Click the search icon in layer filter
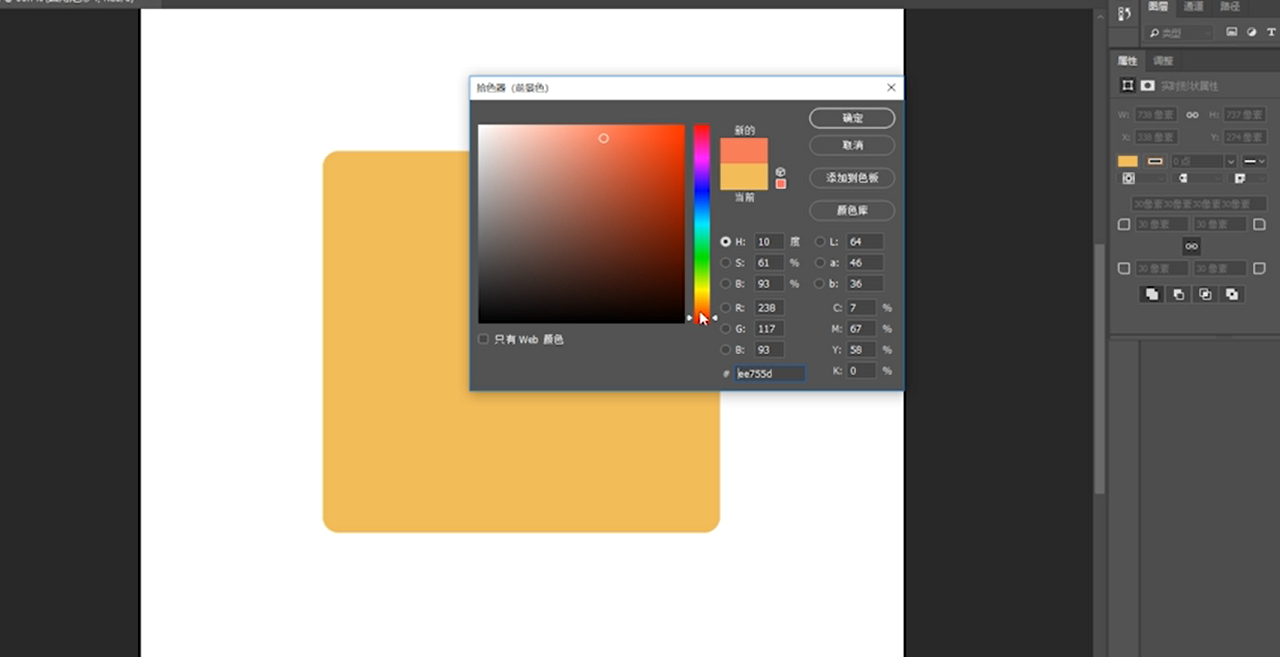Image resolution: width=1280 pixels, height=657 pixels. point(1155,34)
